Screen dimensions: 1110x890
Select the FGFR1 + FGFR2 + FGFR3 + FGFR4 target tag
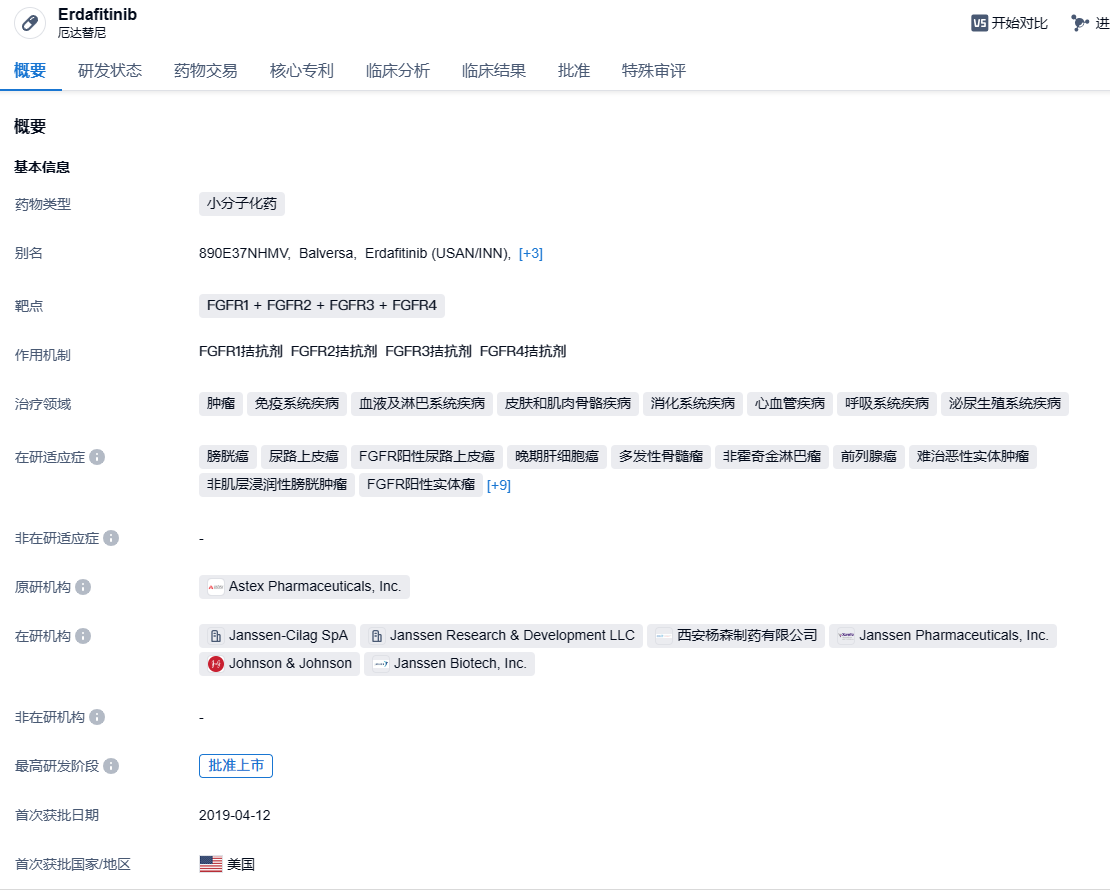coord(321,305)
